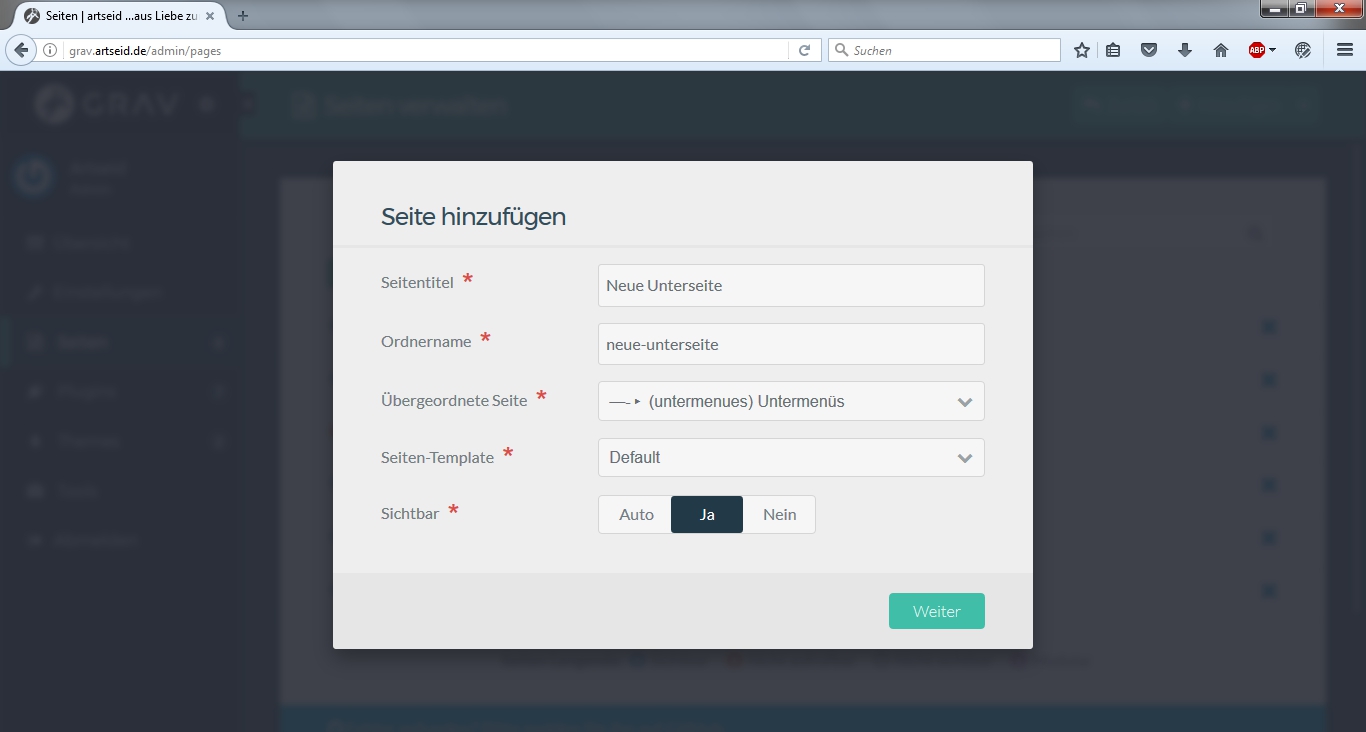Show site information icon in address bar
The width and height of the screenshot is (1366, 732).
coord(50,50)
